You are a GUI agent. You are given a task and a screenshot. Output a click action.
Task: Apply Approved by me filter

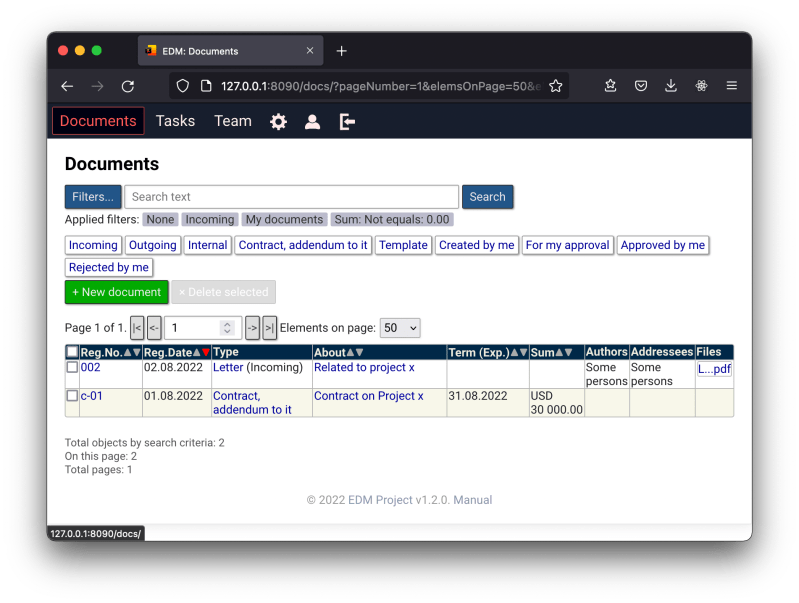pyautogui.click(x=662, y=245)
